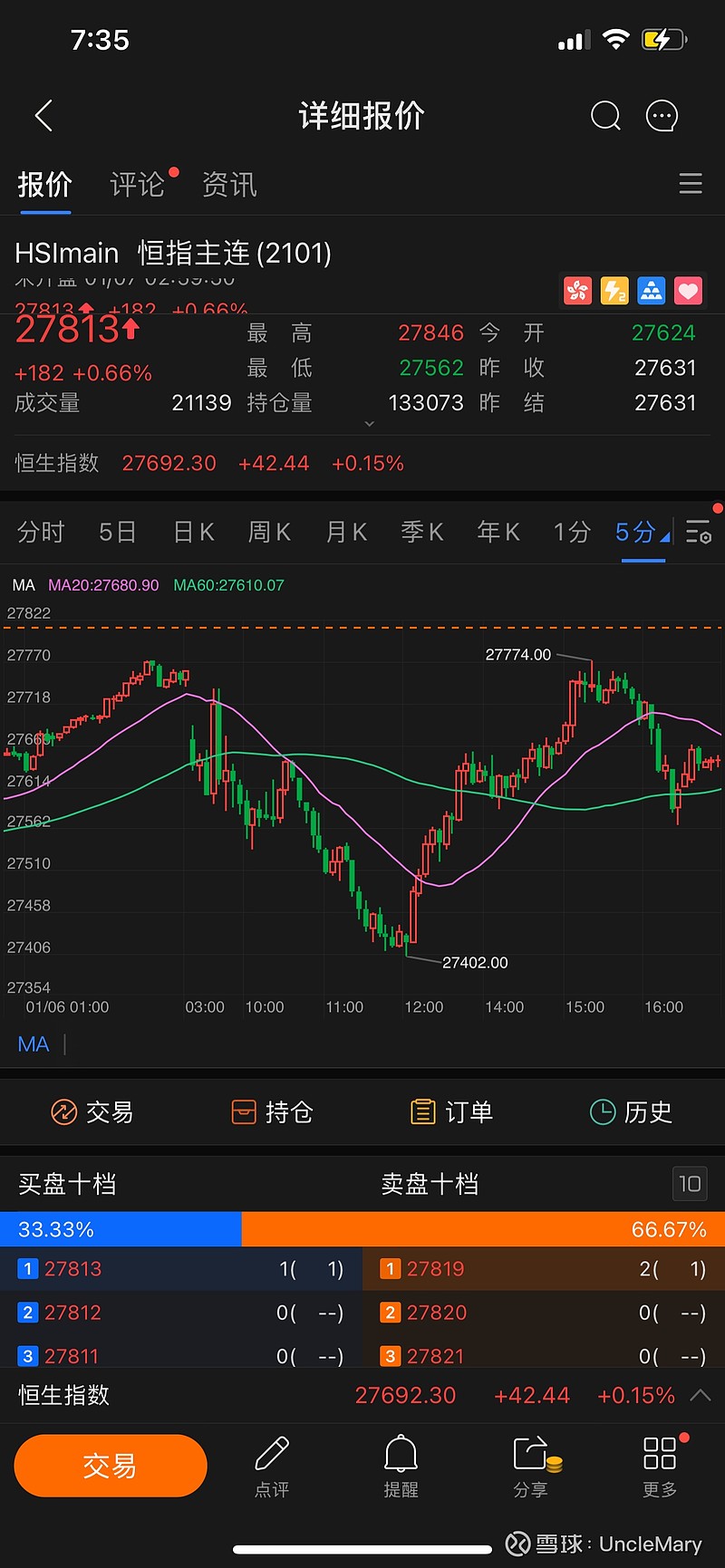725x1568 pixels.
Task: Open 持仓 positions shortcut
Action: (x=272, y=1111)
